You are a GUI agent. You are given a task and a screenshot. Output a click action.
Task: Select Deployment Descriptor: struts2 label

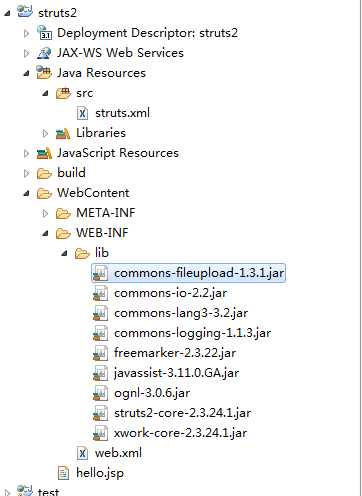tap(148, 33)
